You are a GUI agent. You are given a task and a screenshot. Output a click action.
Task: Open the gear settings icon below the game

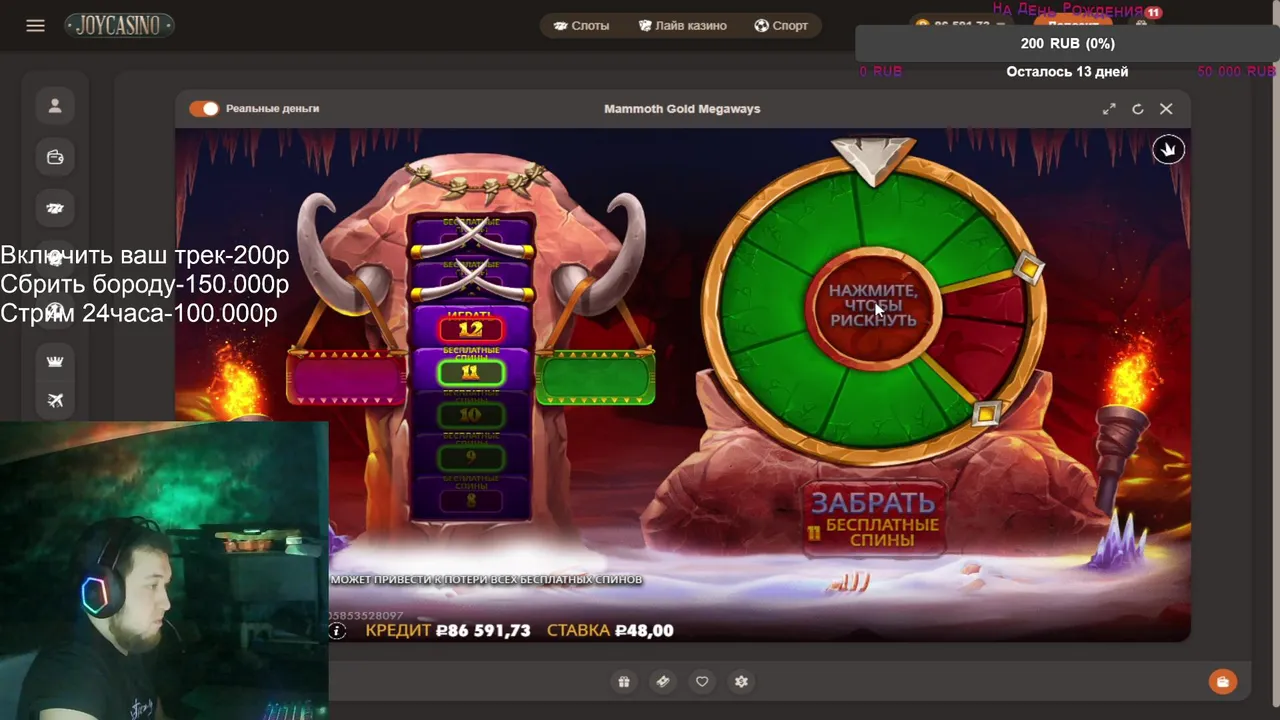(741, 682)
